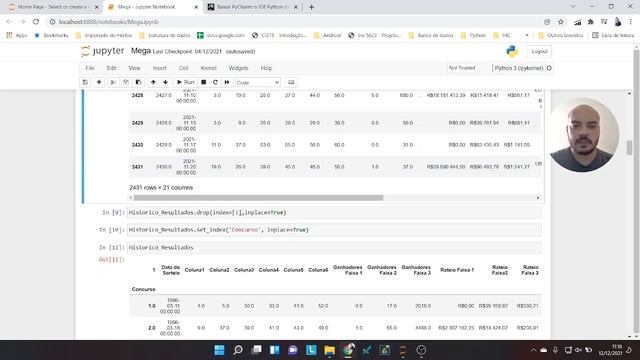
Task: Switch to the Home Page browser tab
Action: click(53, 7)
